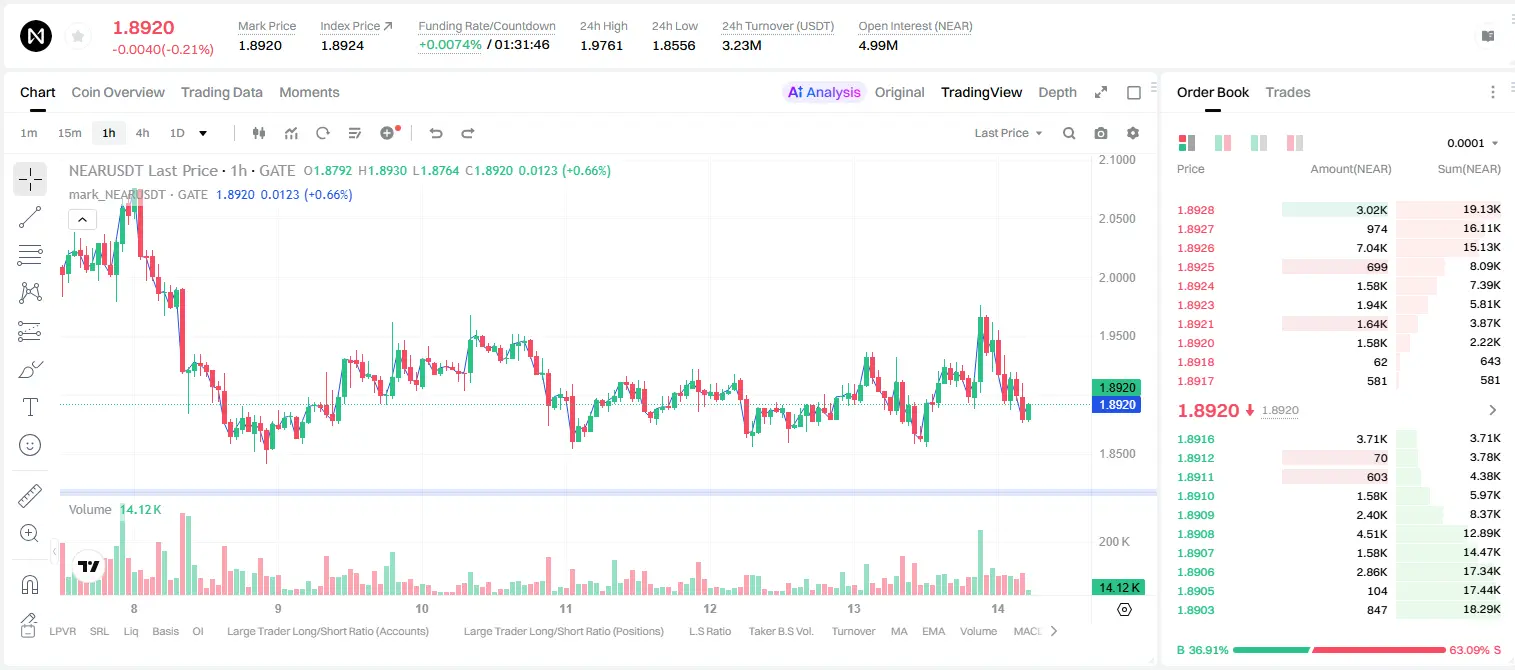This screenshot has width=1515, height=670.
Task: Search symbol with magnifier icon
Action: pos(1069,133)
